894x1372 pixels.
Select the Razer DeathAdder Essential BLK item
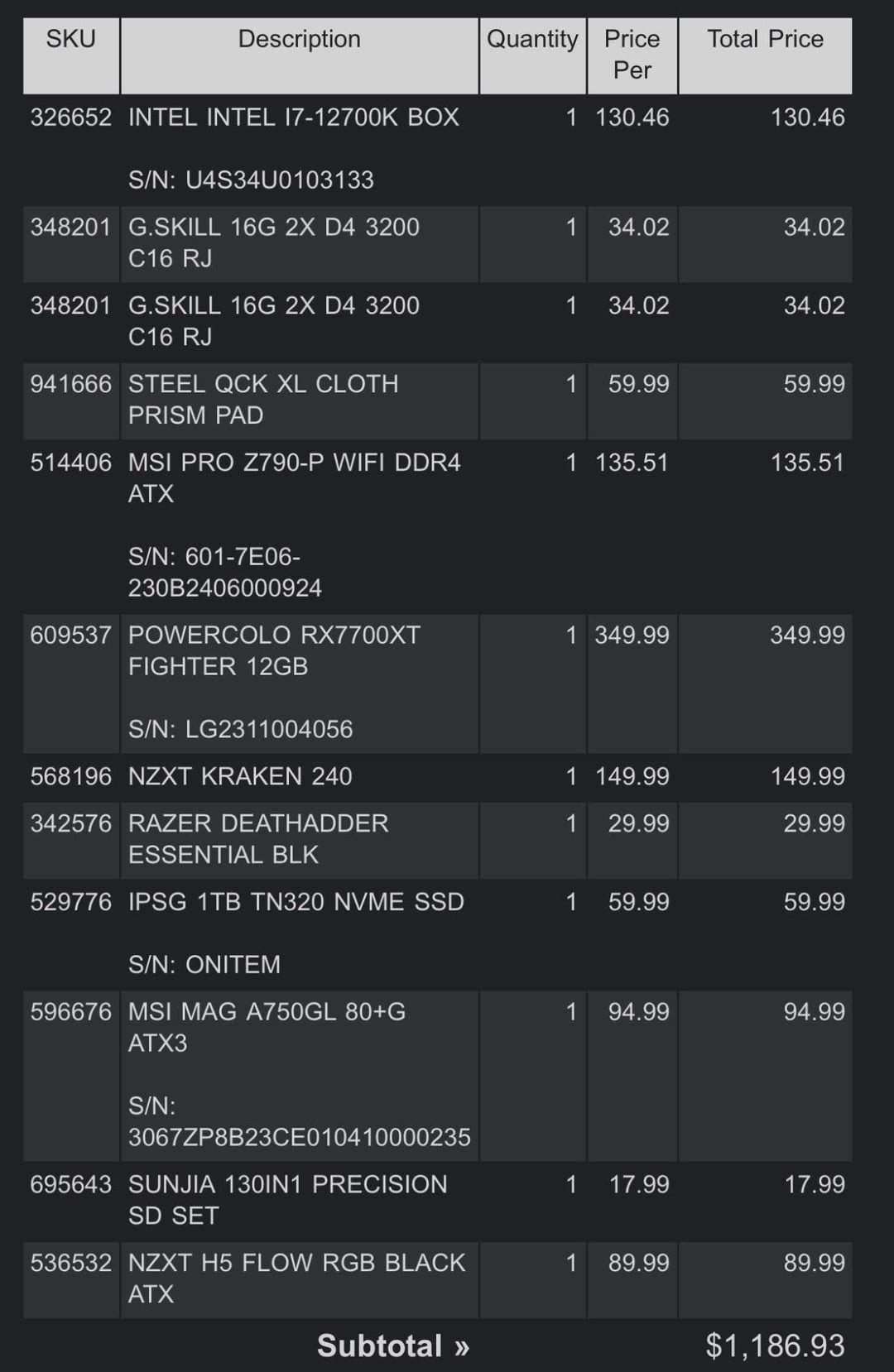(258, 839)
